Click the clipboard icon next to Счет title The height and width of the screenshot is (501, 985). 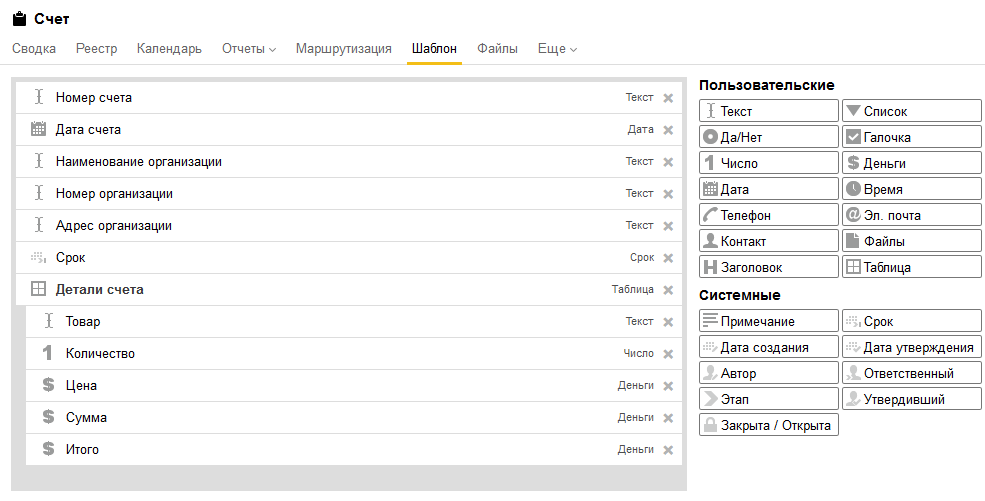click(19, 19)
